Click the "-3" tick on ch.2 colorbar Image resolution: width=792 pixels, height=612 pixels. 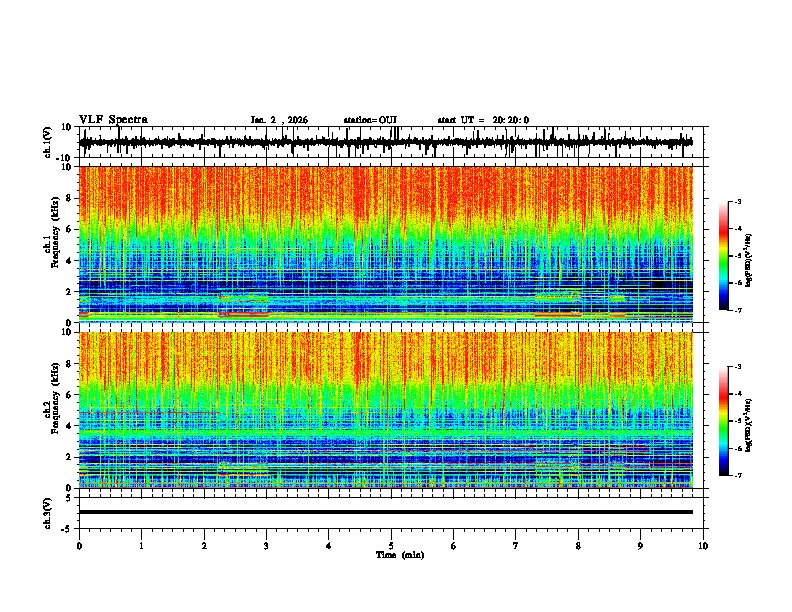738,367
